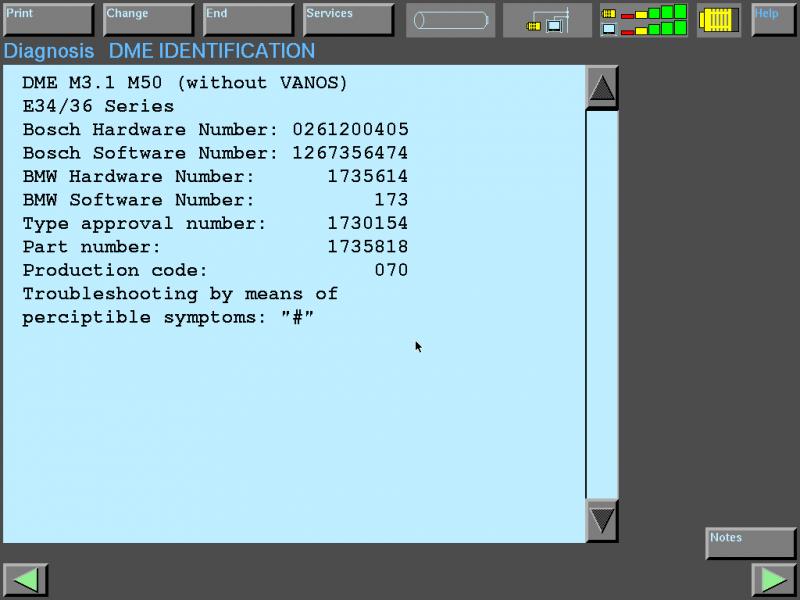
Task: Click the Bosch Hardware Number line
Action: tap(215, 130)
